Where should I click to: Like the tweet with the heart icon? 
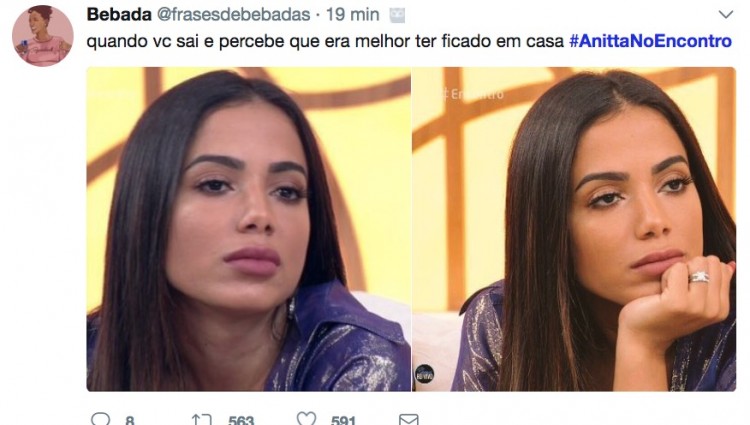point(306,419)
